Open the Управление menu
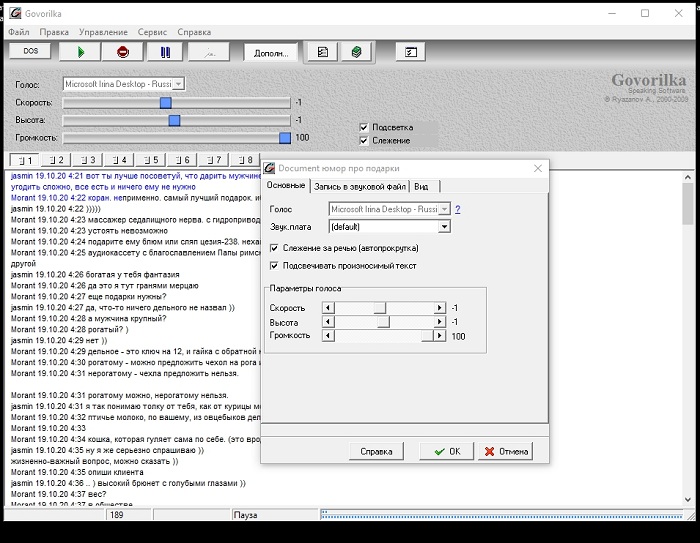This screenshot has width=700, height=543. (103, 32)
